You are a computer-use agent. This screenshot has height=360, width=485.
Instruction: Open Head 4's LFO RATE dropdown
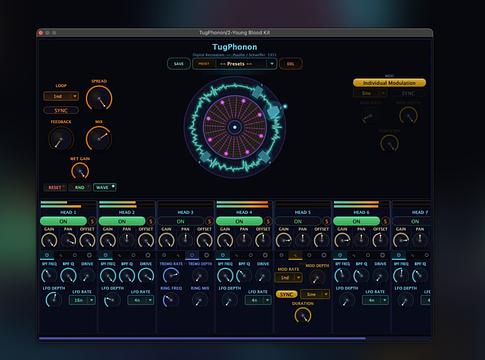point(258,300)
